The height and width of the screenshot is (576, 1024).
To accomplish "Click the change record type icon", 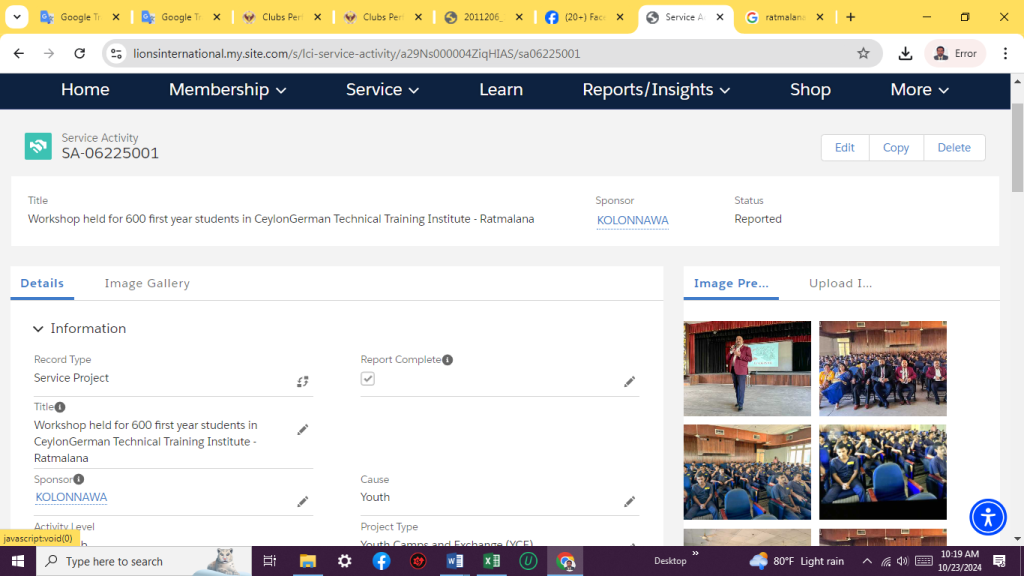I will pos(302,381).
